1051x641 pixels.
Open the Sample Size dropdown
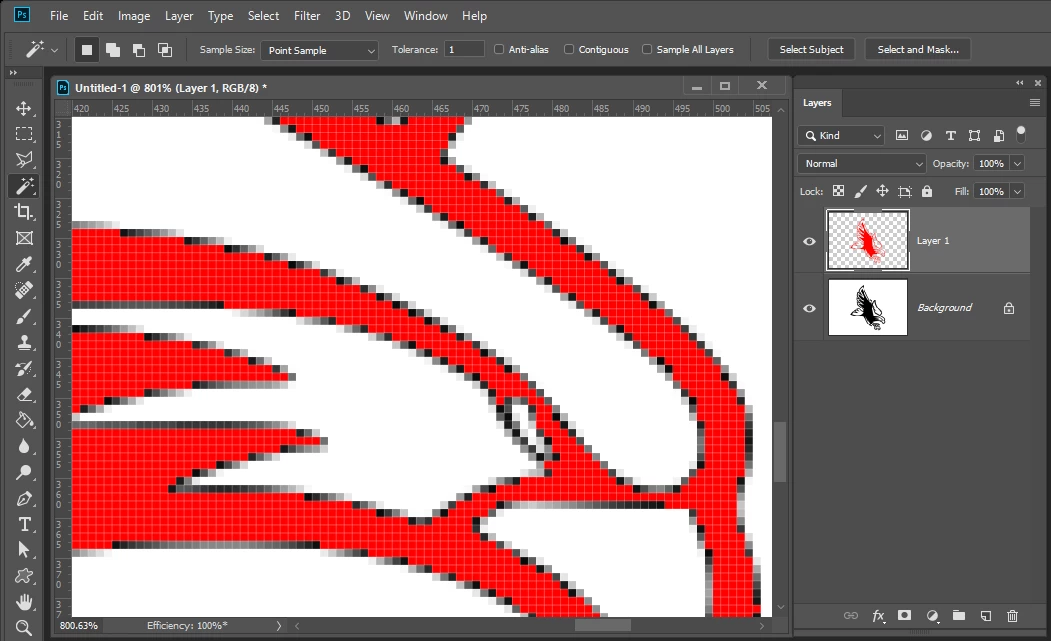tap(319, 50)
